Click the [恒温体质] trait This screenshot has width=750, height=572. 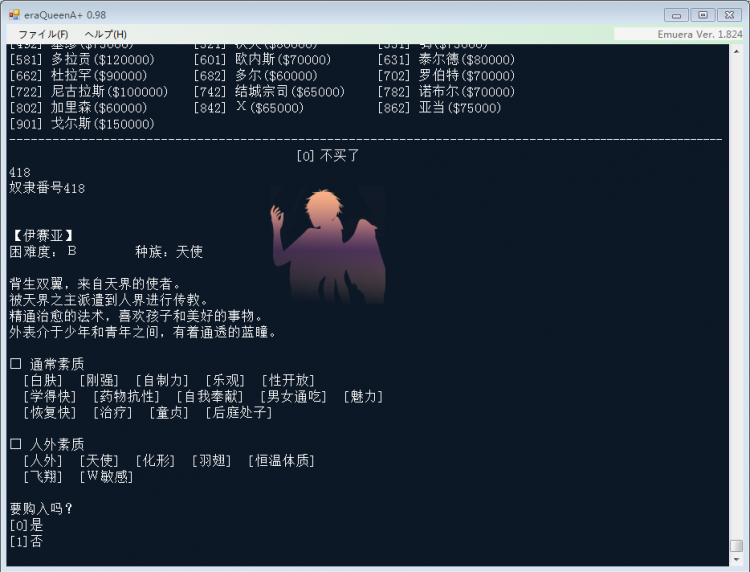tap(281, 461)
